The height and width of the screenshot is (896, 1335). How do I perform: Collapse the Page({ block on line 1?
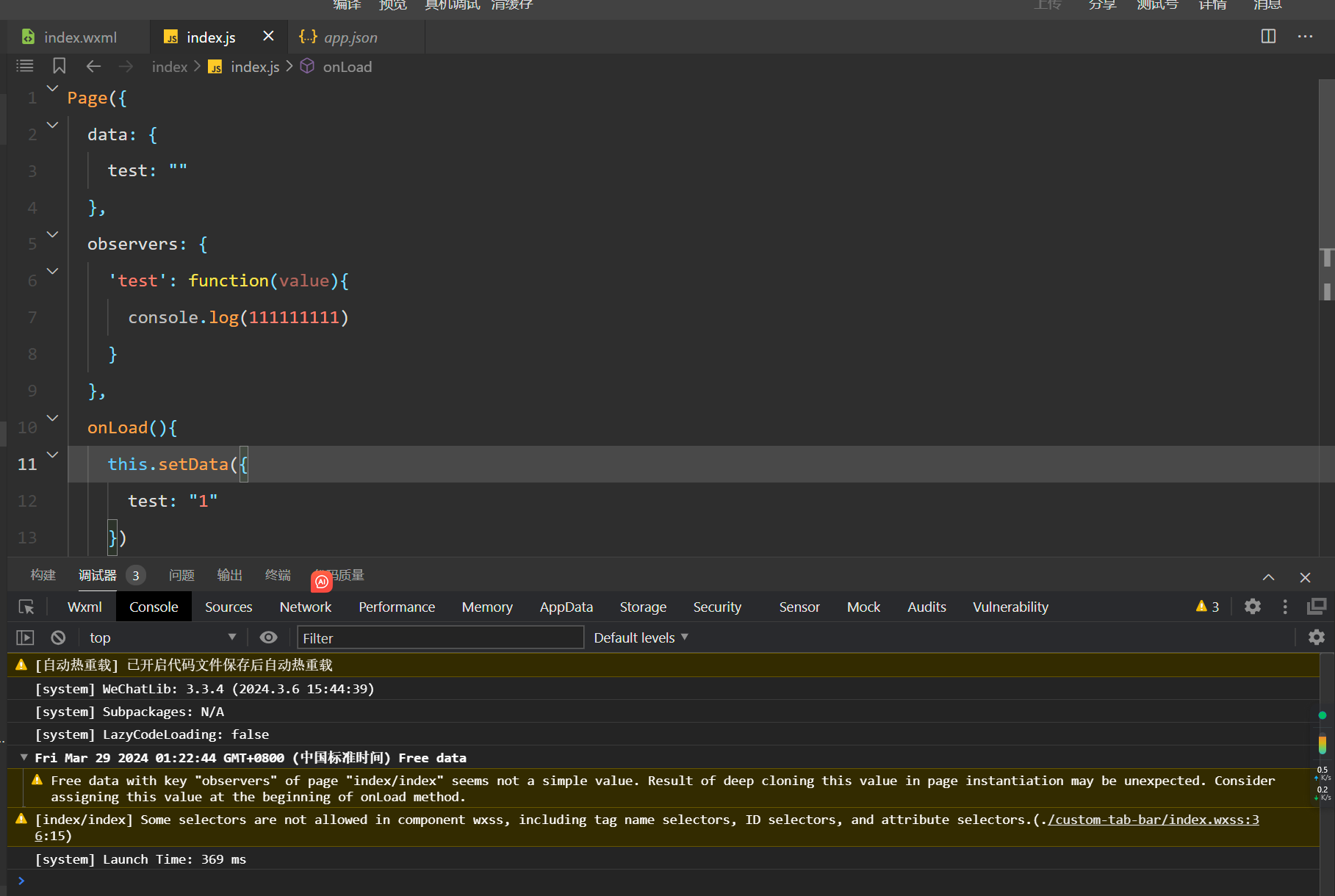pyautogui.click(x=52, y=88)
